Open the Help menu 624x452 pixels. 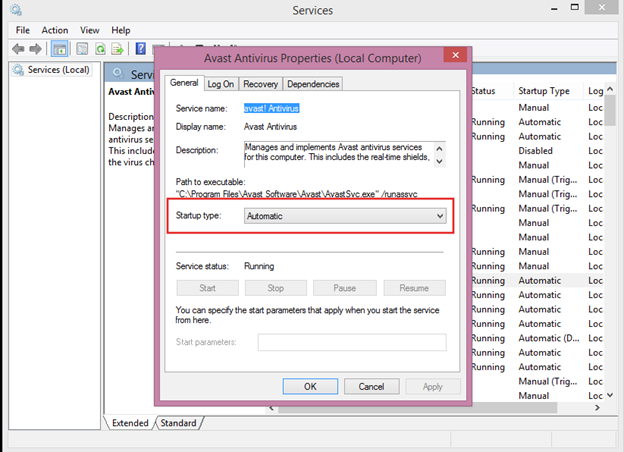click(121, 30)
